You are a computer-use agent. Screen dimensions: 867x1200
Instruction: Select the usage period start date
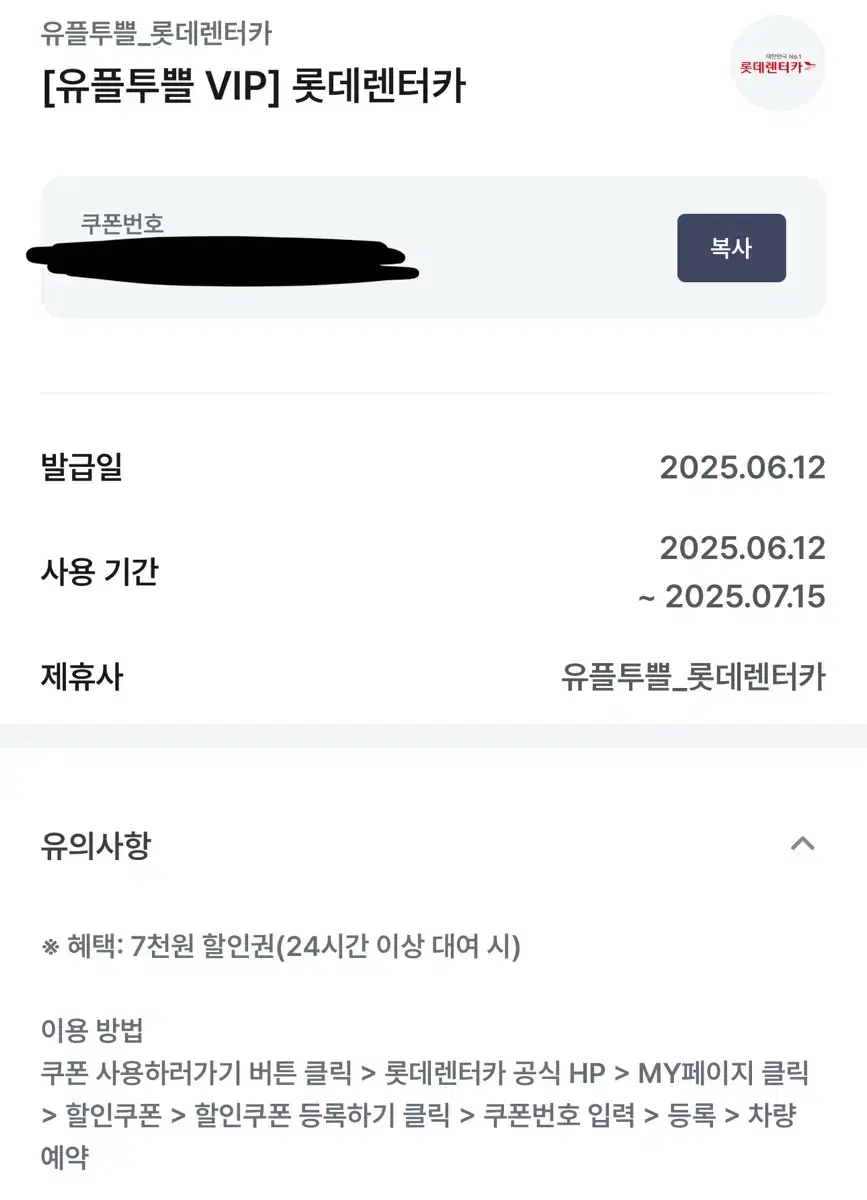coord(742,548)
